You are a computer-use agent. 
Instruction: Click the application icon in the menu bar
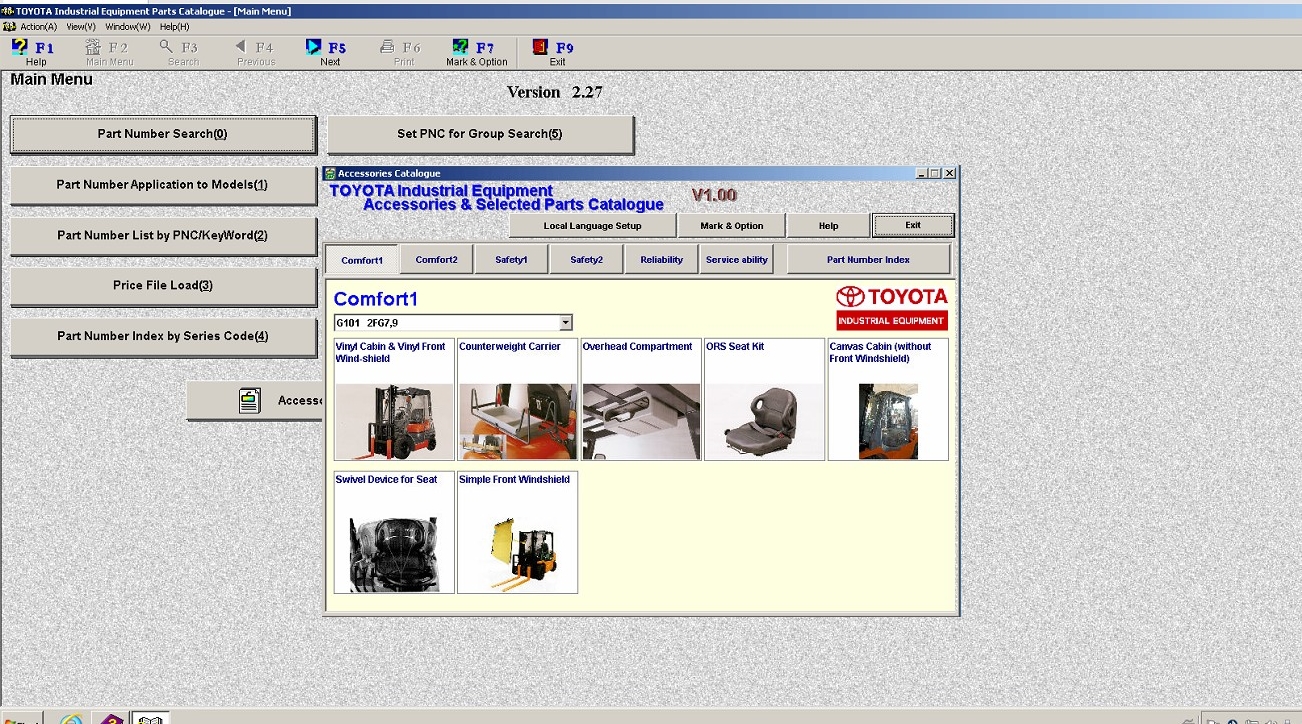[9, 26]
